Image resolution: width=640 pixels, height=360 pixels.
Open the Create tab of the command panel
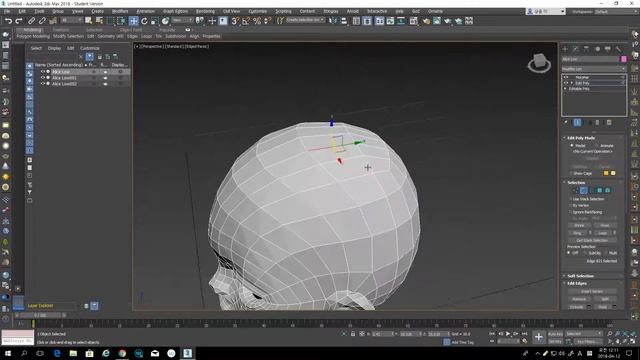(565, 49)
